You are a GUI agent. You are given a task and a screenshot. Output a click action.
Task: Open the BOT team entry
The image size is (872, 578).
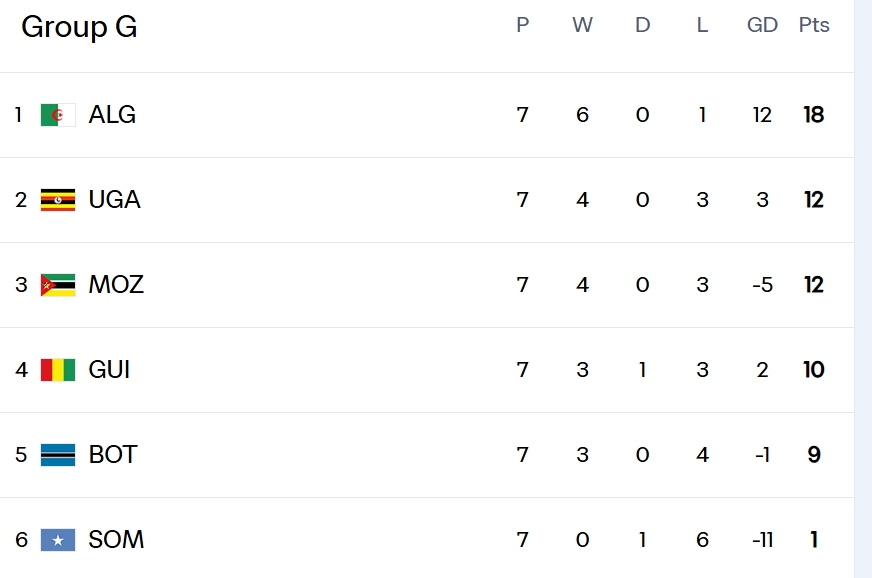(x=113, y=455)
